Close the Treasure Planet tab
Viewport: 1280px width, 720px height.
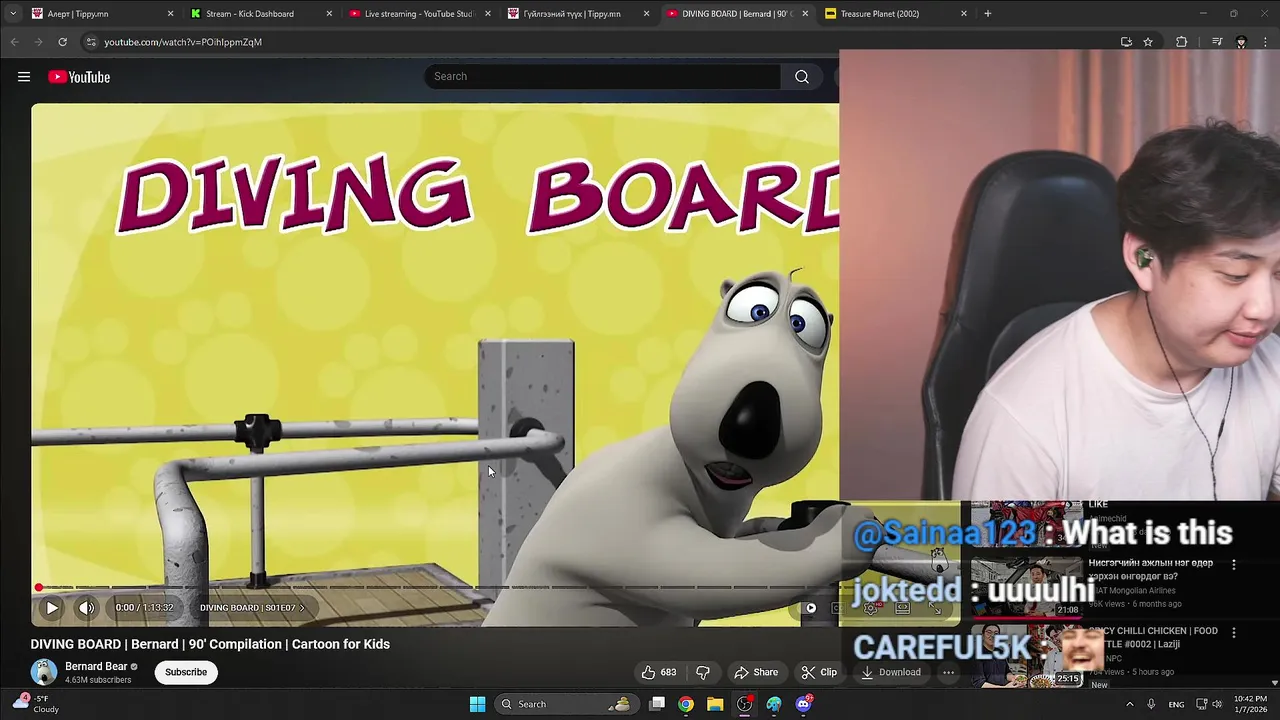[964, 14]
